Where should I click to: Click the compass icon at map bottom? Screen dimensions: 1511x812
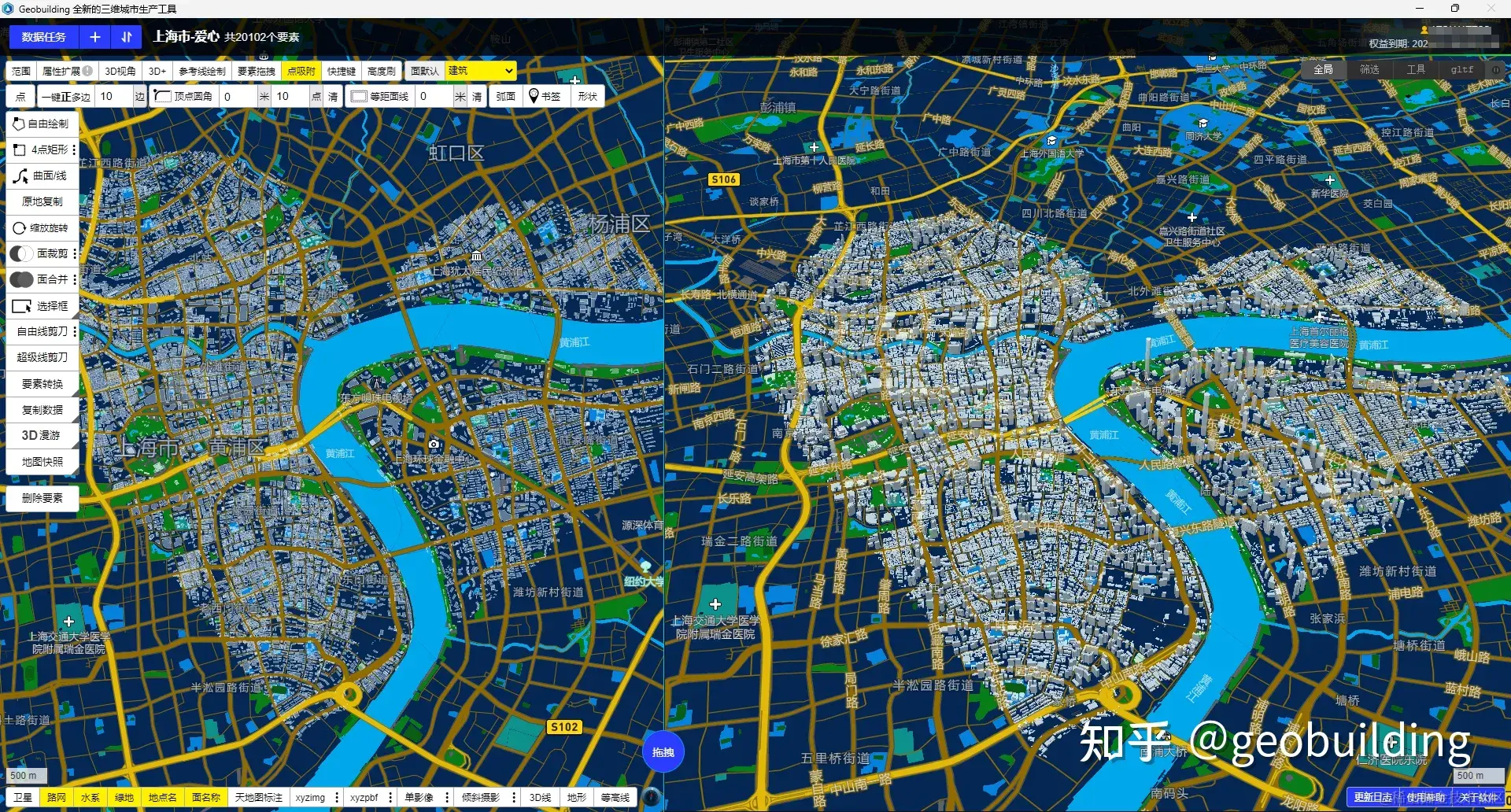(x=651, y=797)
